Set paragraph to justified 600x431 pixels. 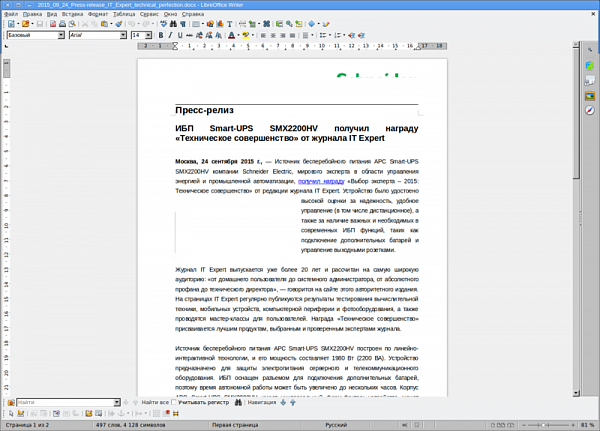[292, 35]
